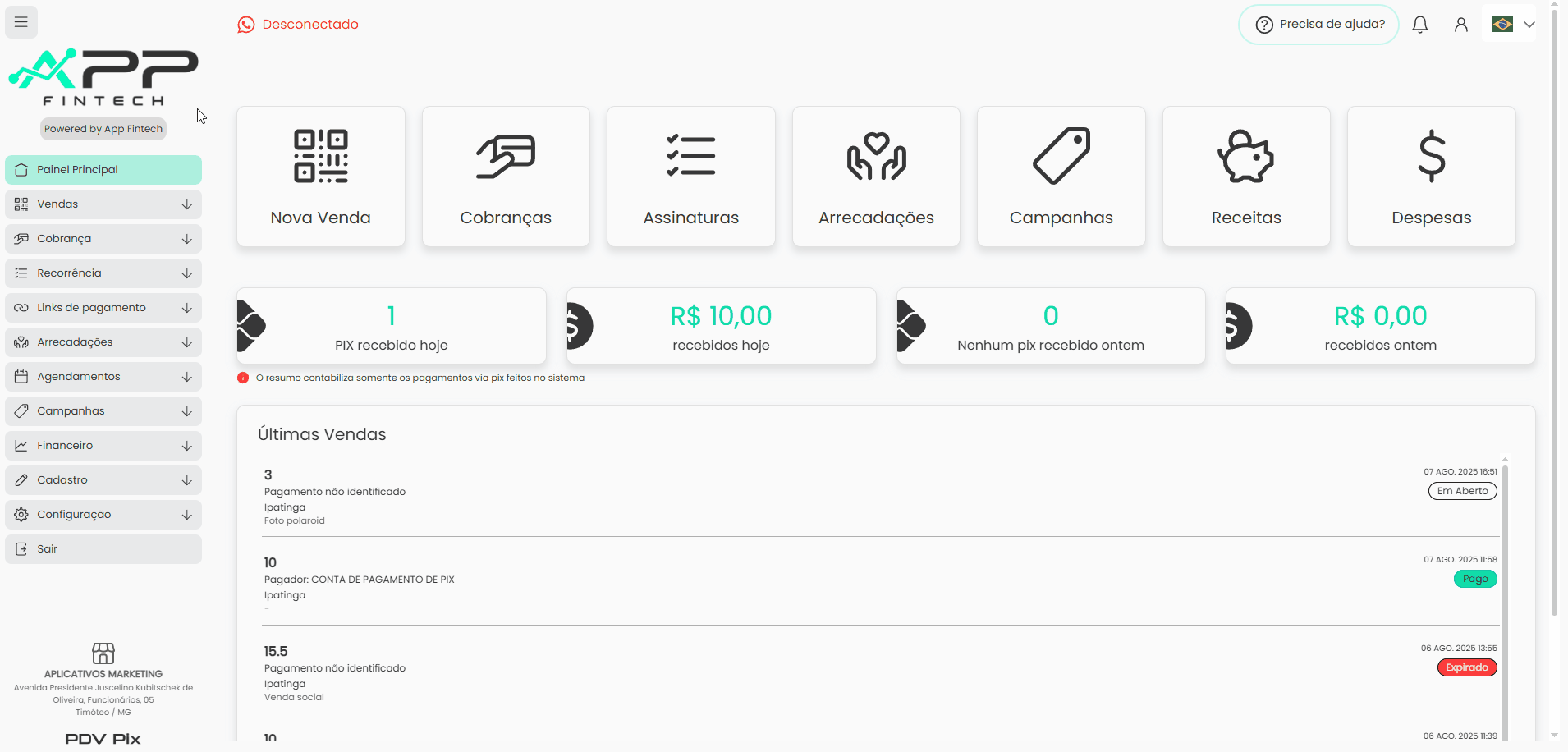1568x752 pixels.
Task: Click the PDV Pix footer logo
Action: 103,739
